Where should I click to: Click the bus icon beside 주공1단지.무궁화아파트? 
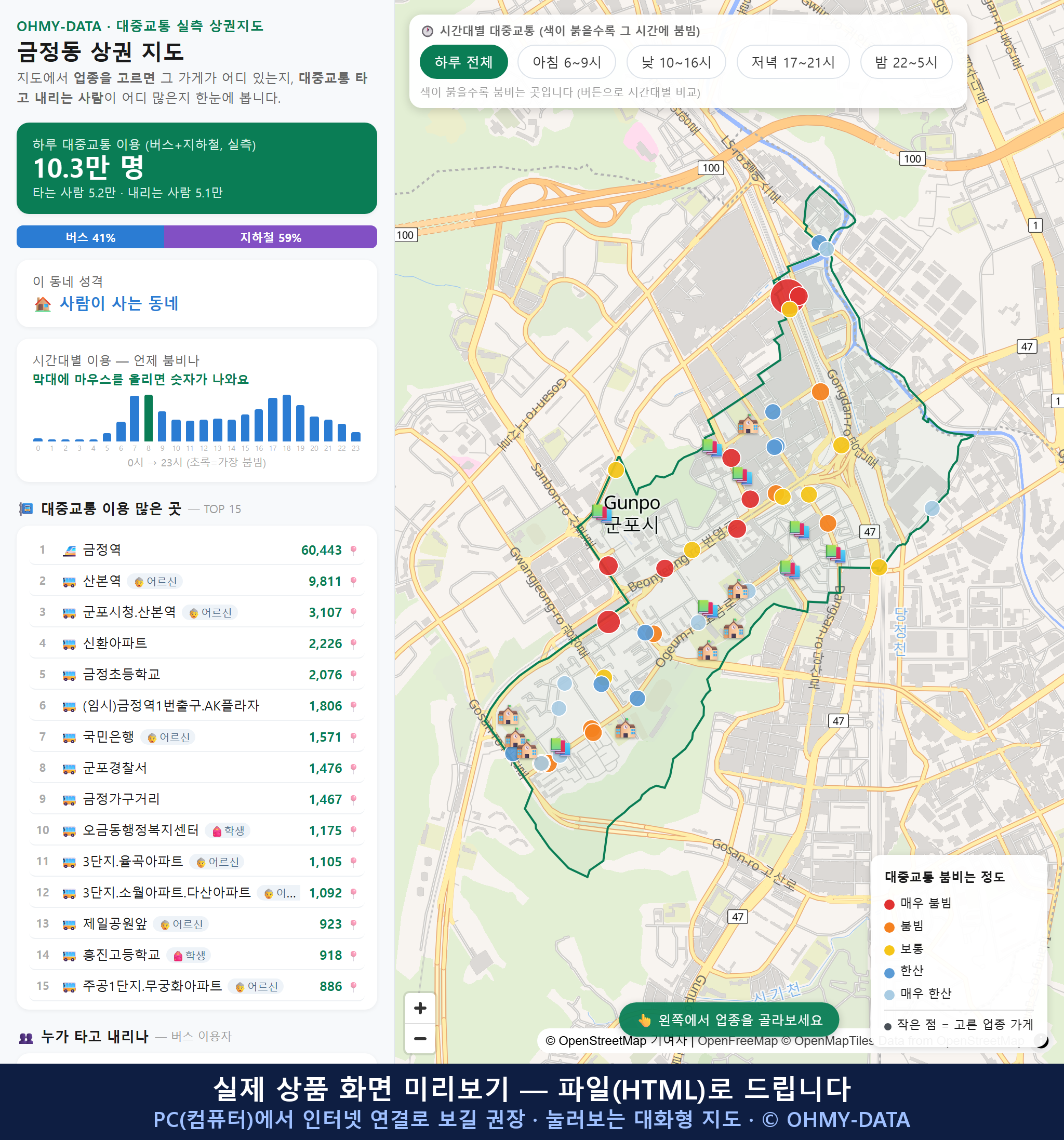pos(69,987)
